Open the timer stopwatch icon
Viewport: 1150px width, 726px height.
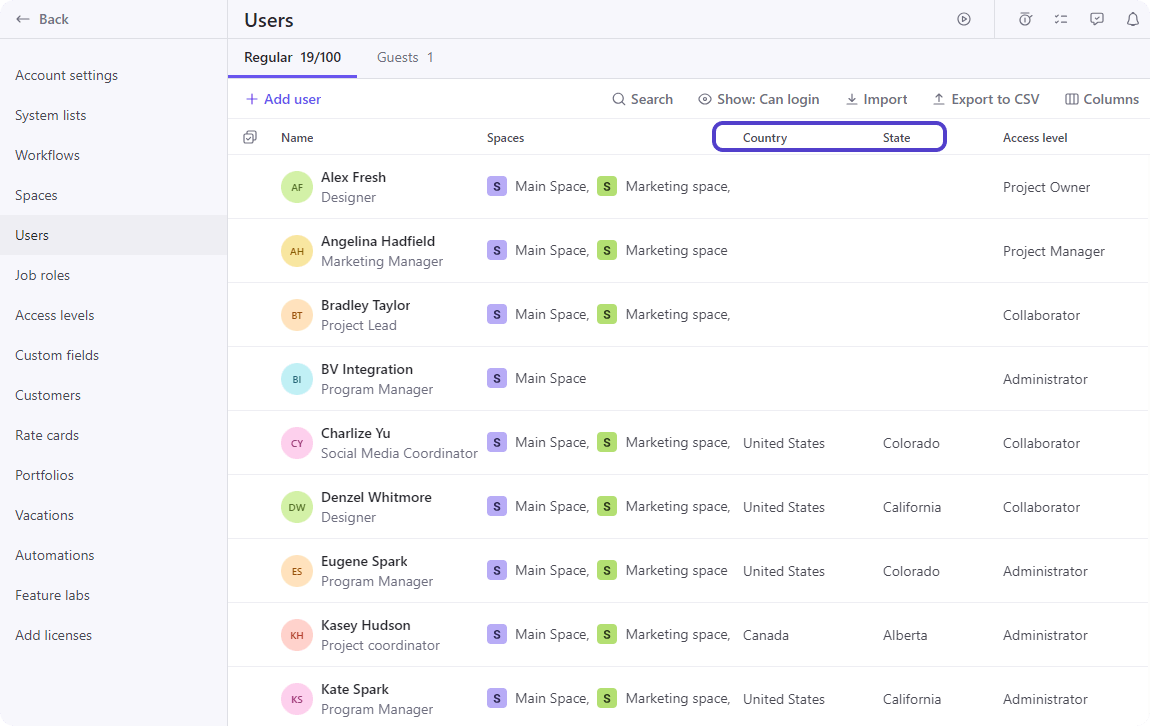pyautogui.click(x=1025, y=19)
